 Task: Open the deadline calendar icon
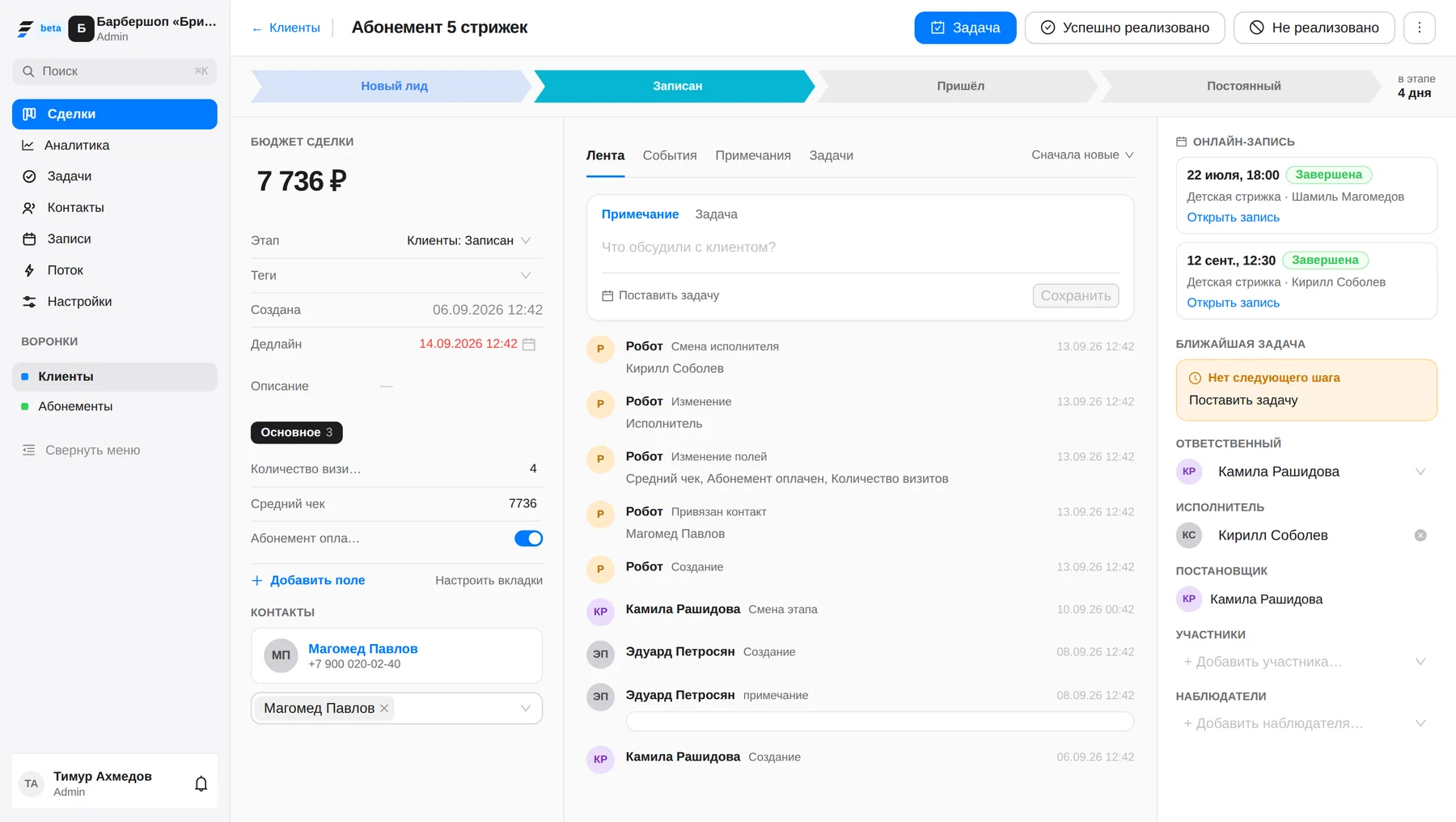point(529,344)
